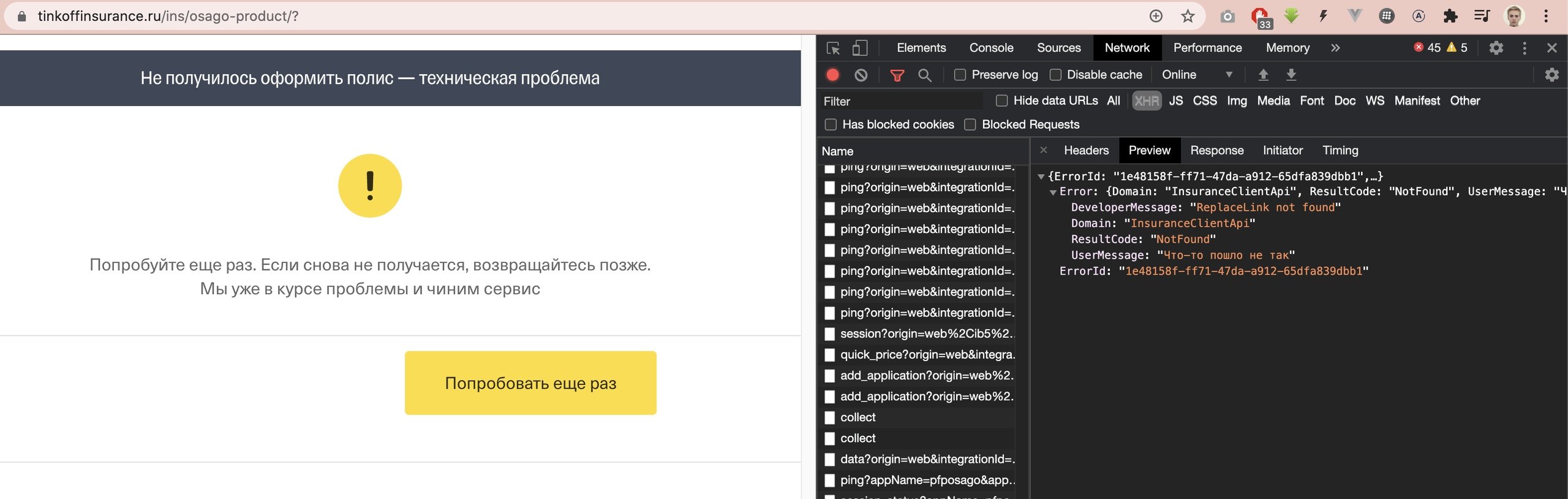Stop recording network log
Viewport: 1568px width, 499px height.
(x=832, y=75)
